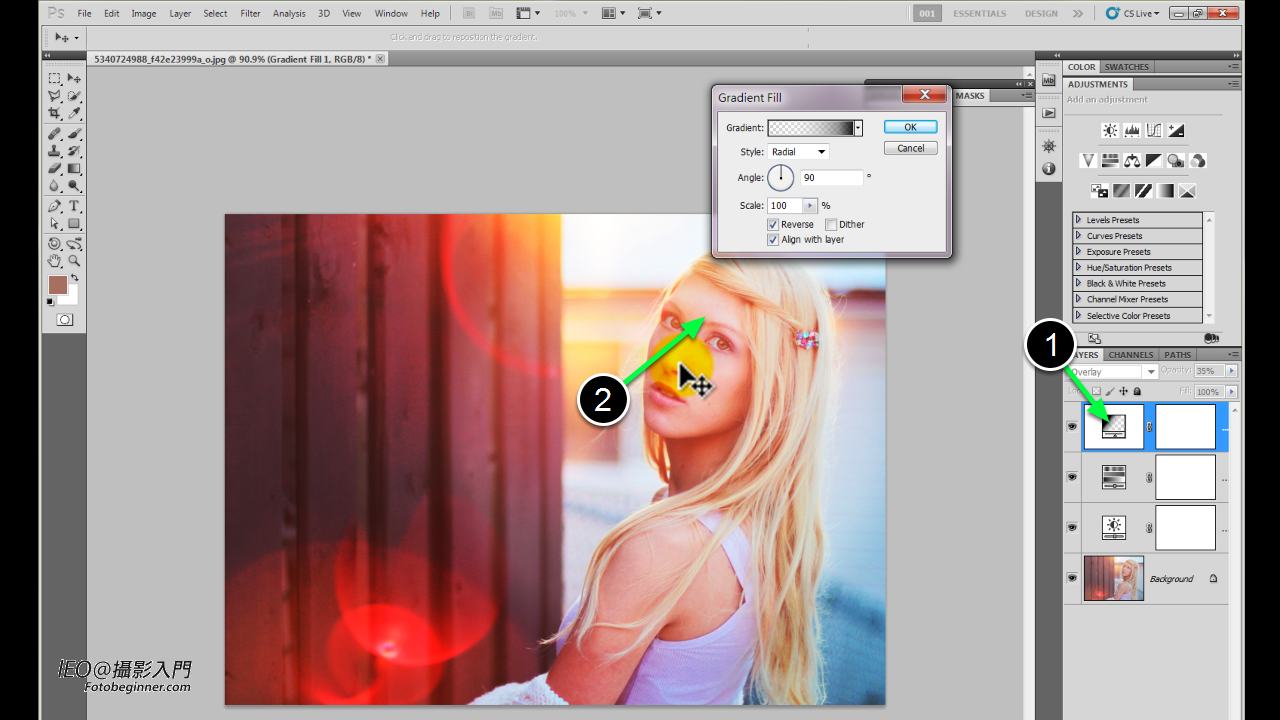Select the 3D Orbit camera tool

tap(74, 243)
